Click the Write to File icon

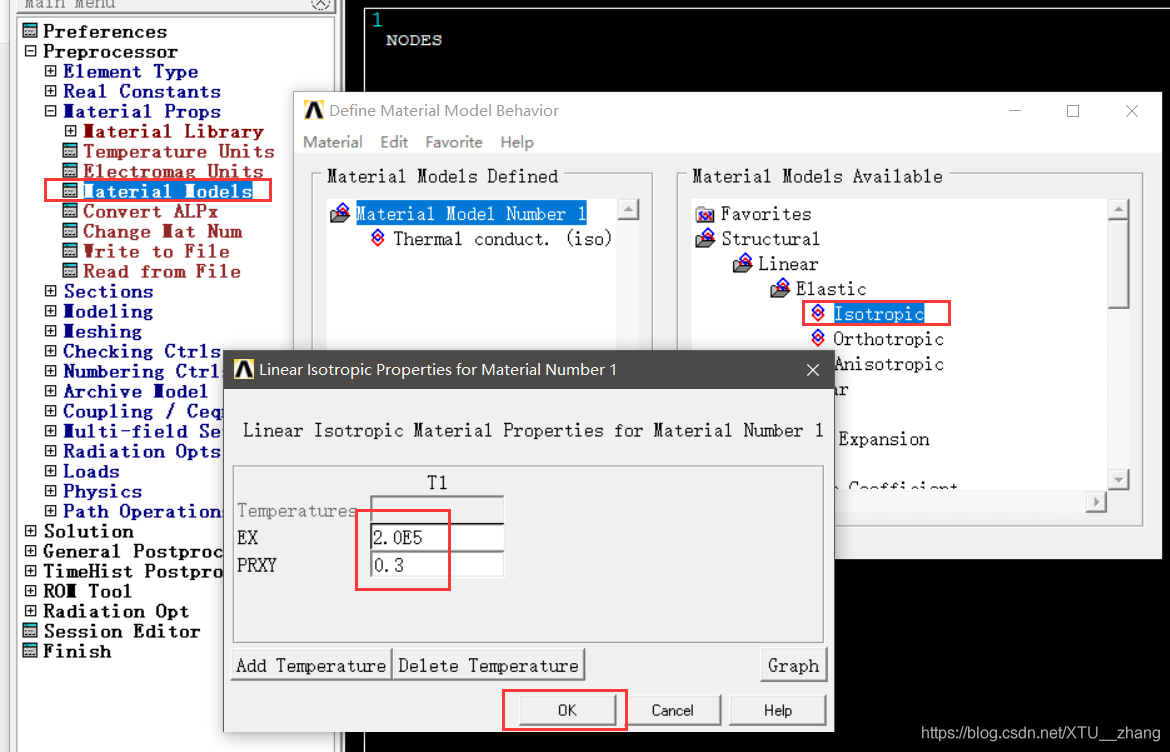pyautogui.click(x=70, y=251)
